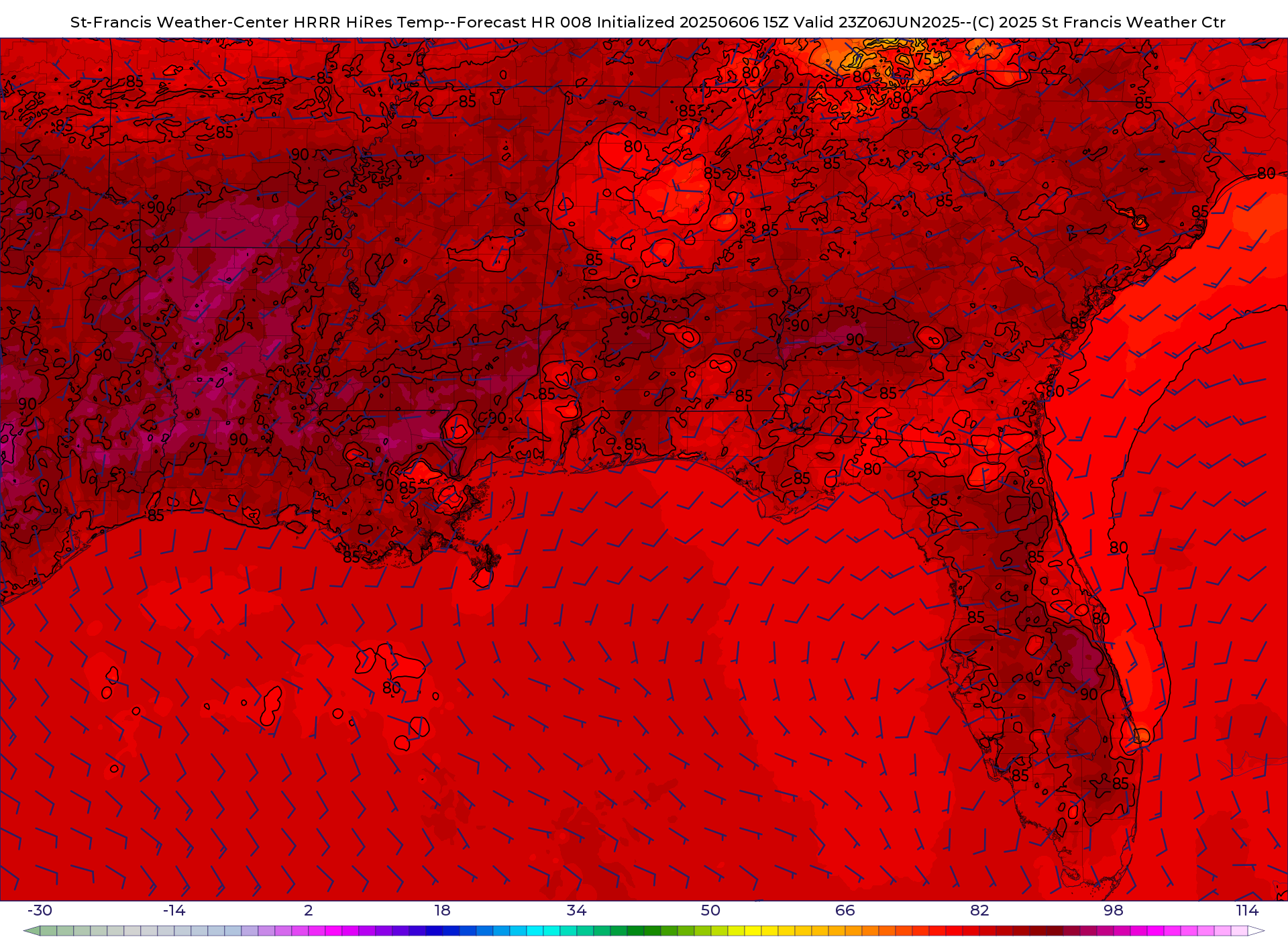Click the "75" contour label on the map

[x=923, y=59]
